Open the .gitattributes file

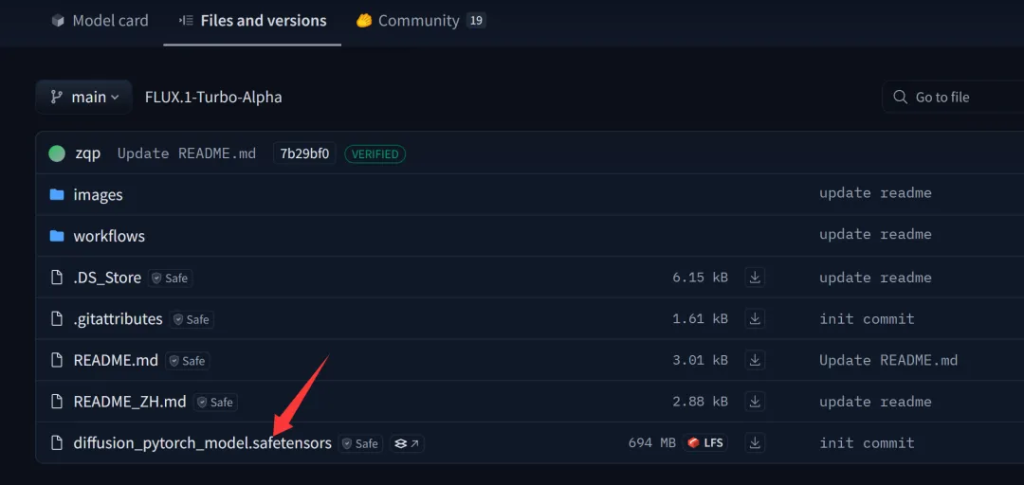[118, 319]
